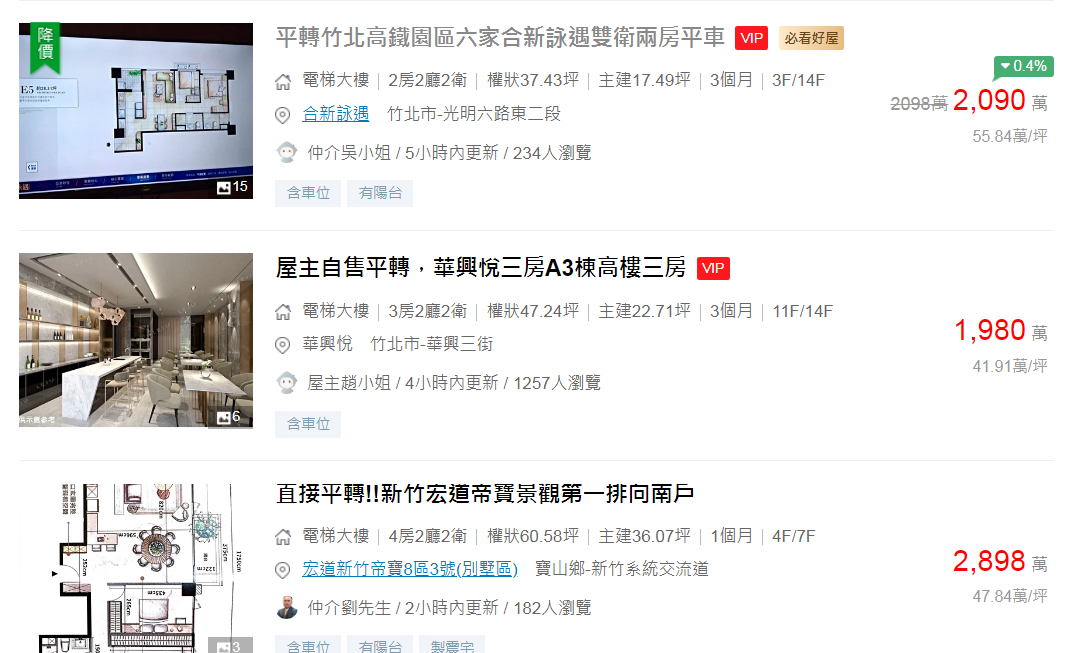The width and height of the screenshot is (1084, 653).
Task: Click the 含車位 tag on 華興悅 listing
Action: click(x=308, y=424)
